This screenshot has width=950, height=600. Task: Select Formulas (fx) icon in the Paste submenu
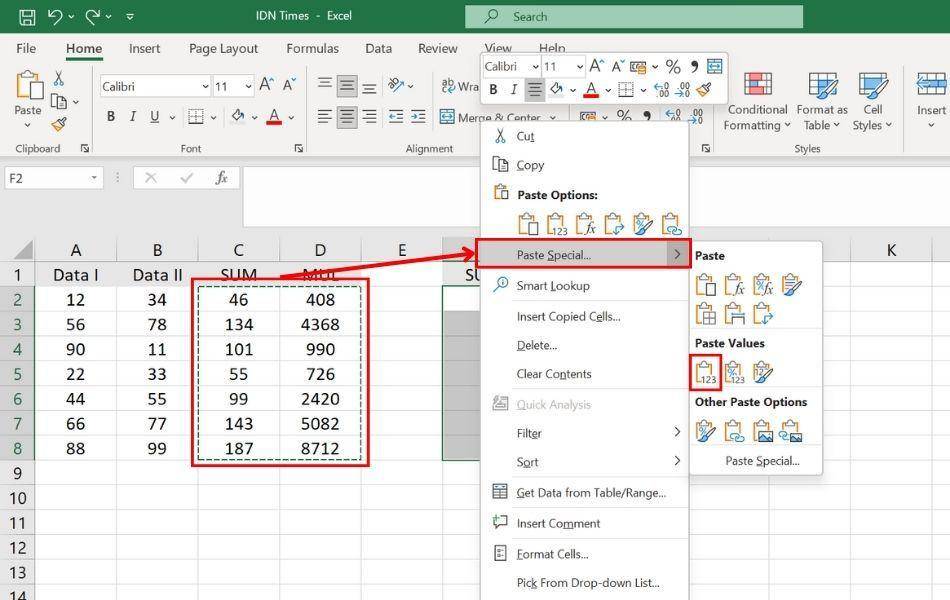[734, 285]
